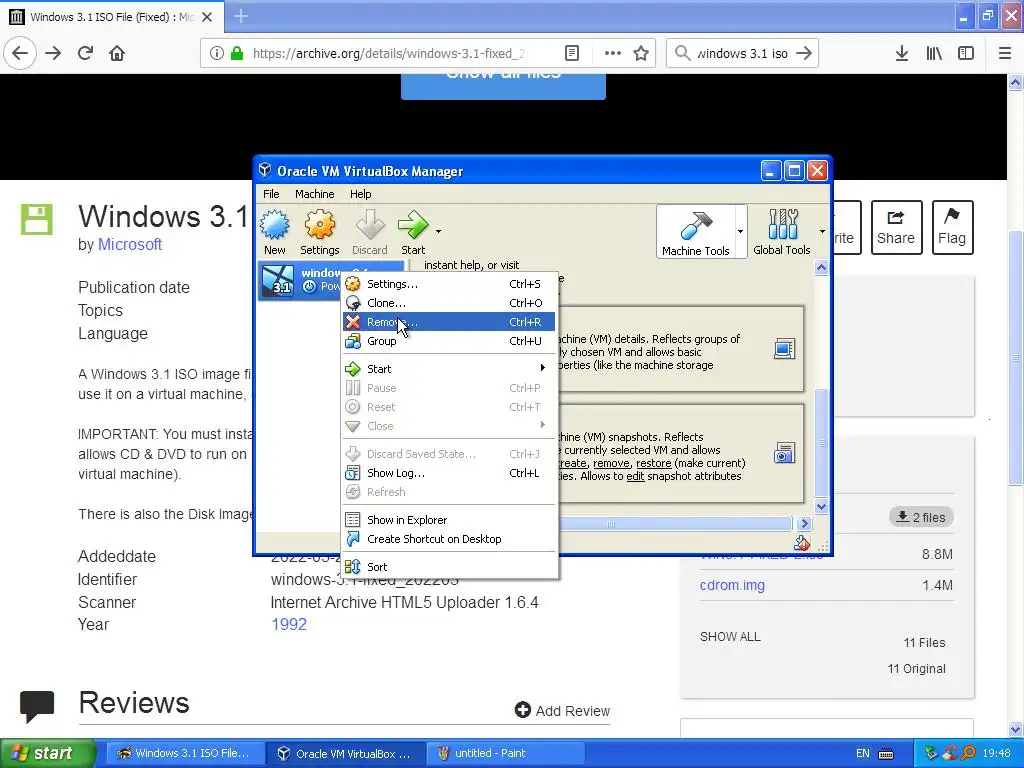Bookmark this page with the star icon

point(641,54)
